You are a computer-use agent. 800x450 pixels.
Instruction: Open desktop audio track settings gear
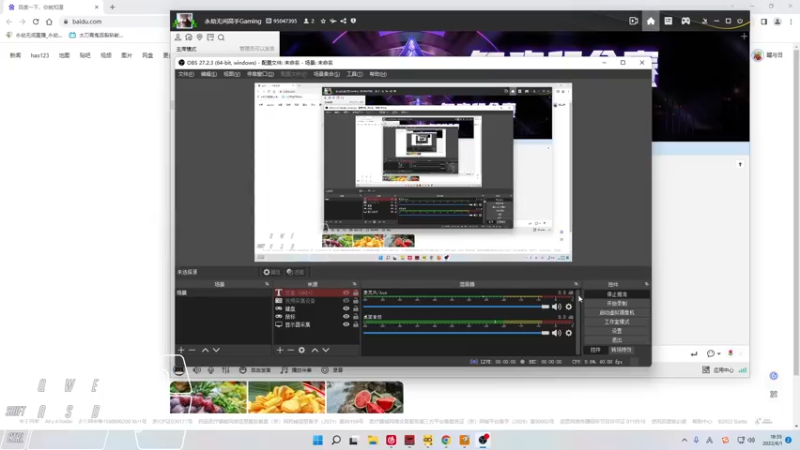pyautogui.click(x=569, y=333)
